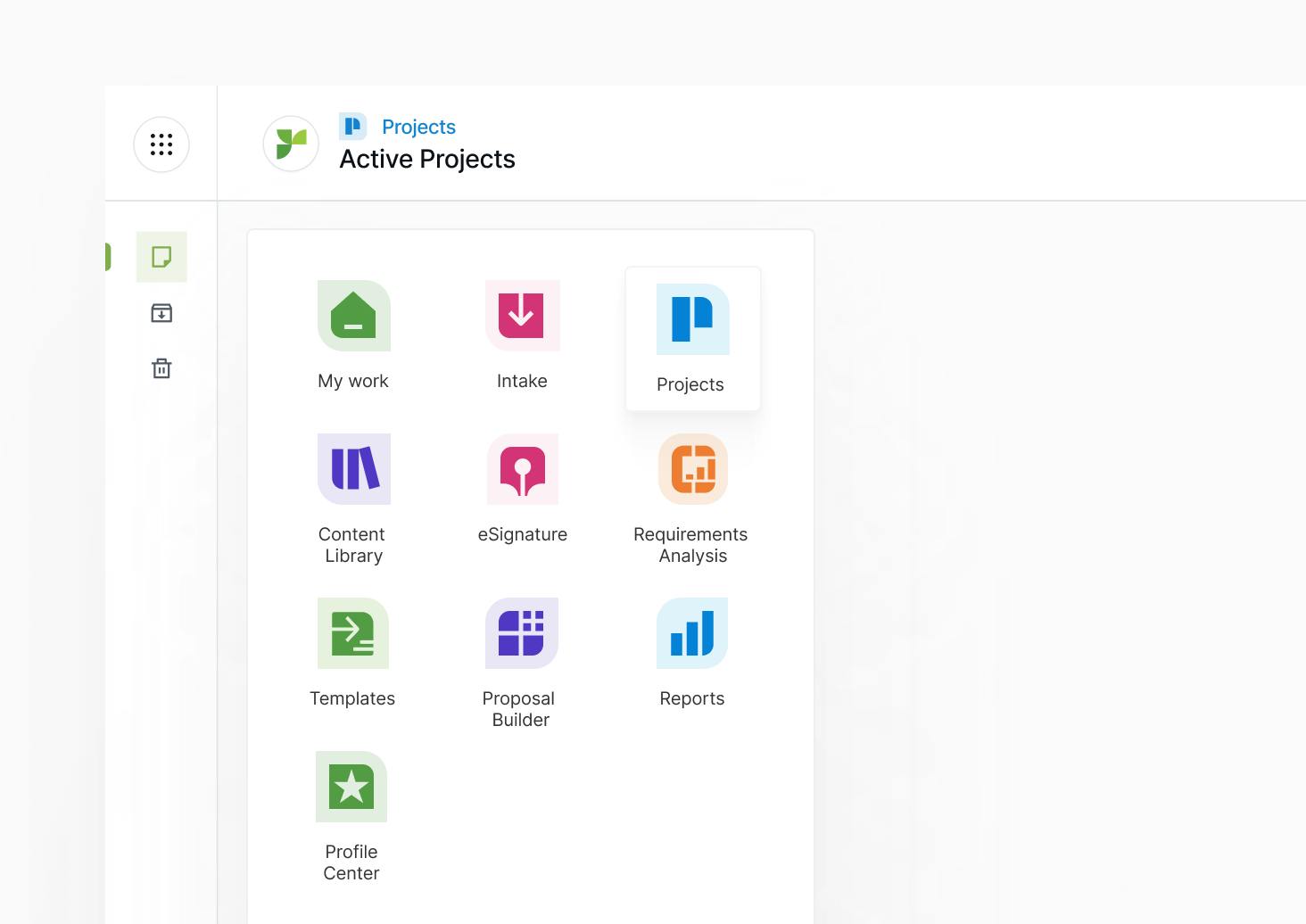Select the Projects app tile icon
This screenshot has height=924, width=1306.
point(693,319)
